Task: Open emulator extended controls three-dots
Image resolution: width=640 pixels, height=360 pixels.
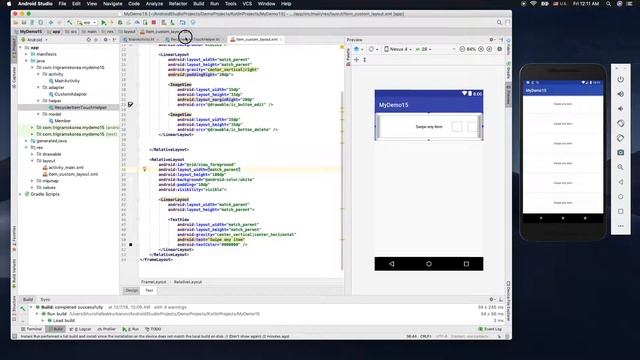Action: coord(620,226)
